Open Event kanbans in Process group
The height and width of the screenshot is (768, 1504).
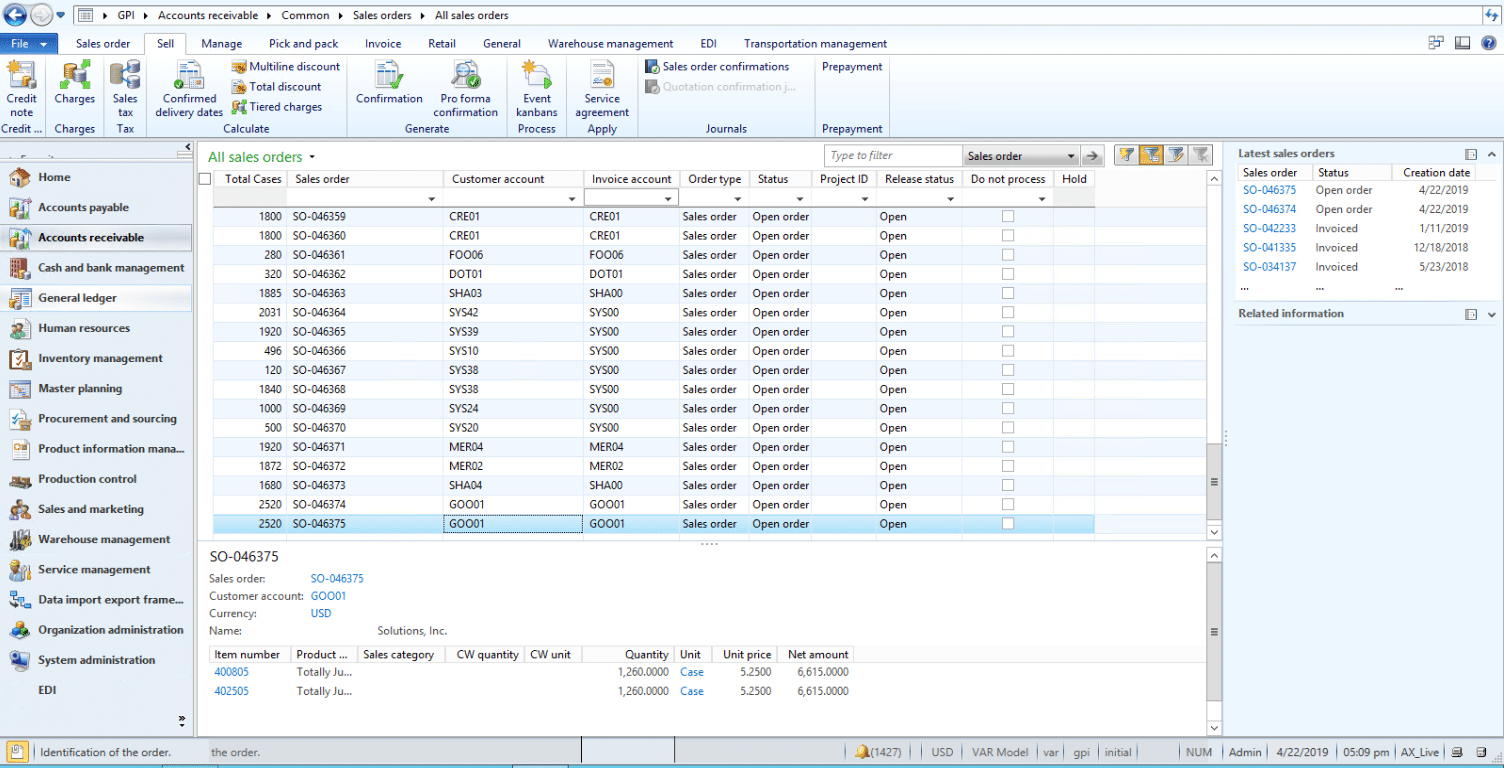(536, 90)
